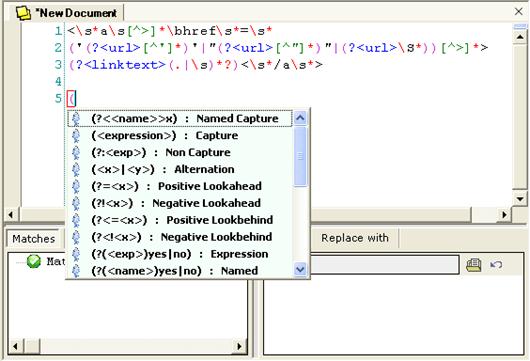The width and height of the screenshot is (530, 361).
Task: Click the icon beside Alternation suggestion
Action: [x=76, y=169]
